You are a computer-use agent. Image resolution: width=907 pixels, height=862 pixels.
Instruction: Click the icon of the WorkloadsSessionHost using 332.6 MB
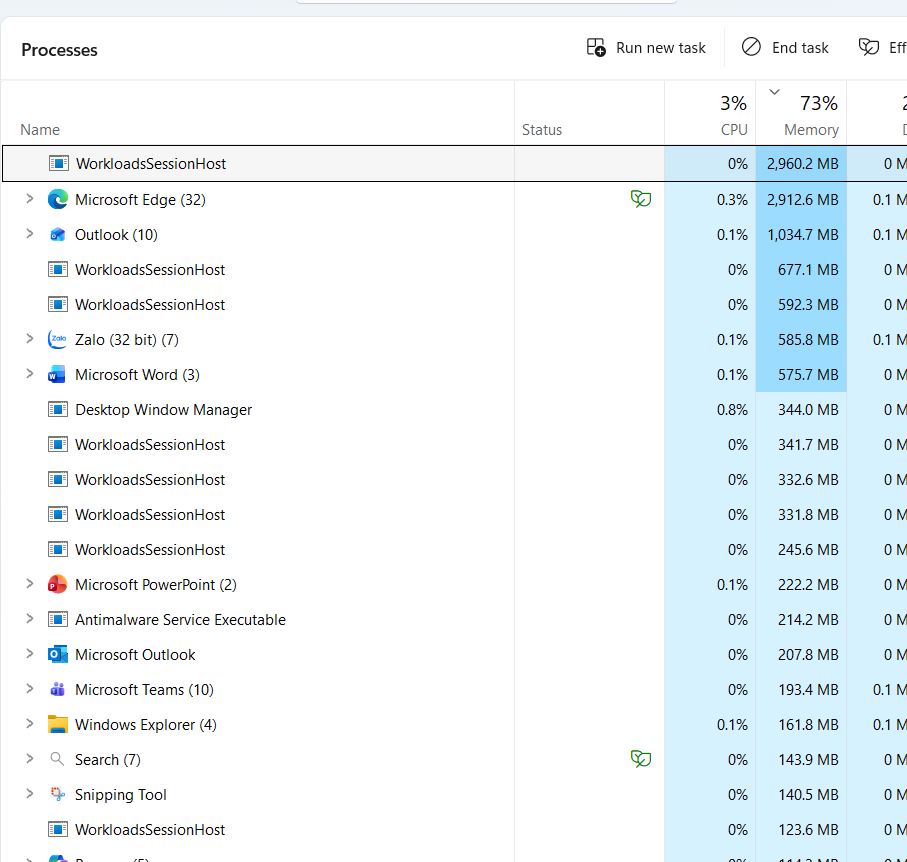[x=58, y=480]
